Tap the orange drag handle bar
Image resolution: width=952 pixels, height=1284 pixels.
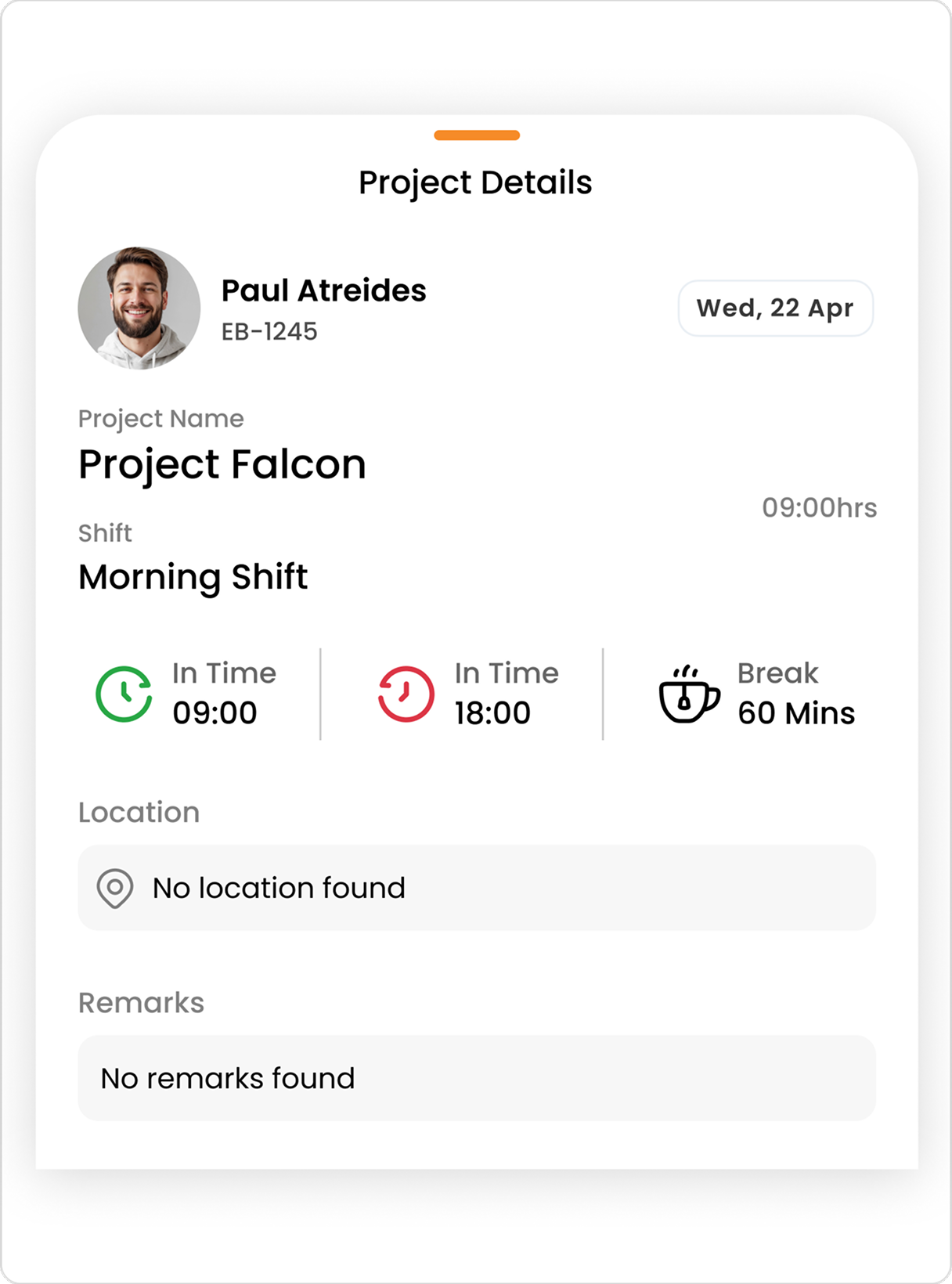[x=477, y=135]
